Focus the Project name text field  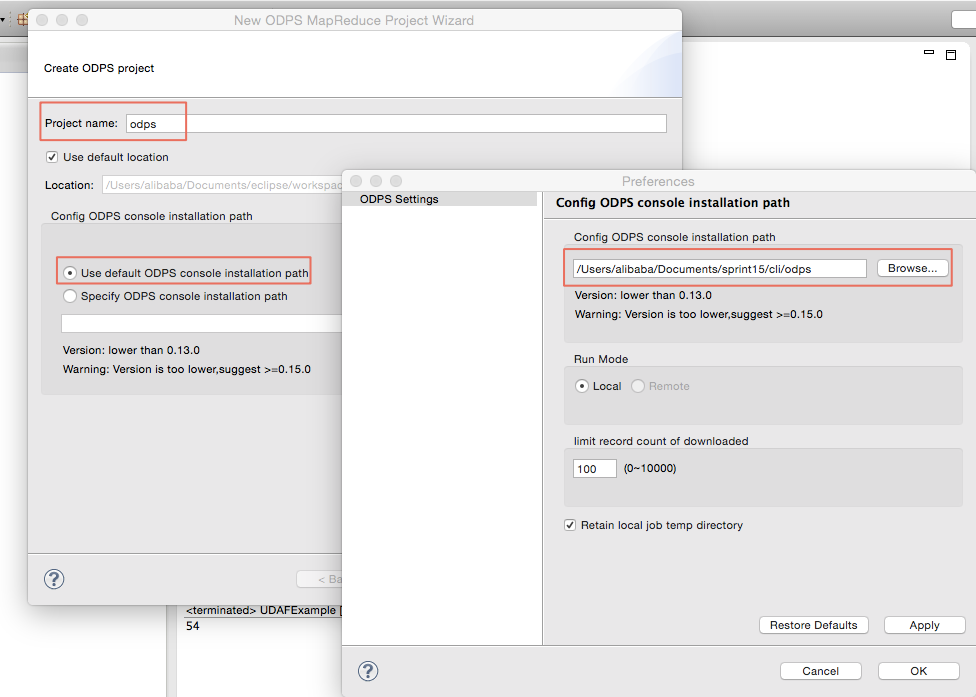click(395, 123)
